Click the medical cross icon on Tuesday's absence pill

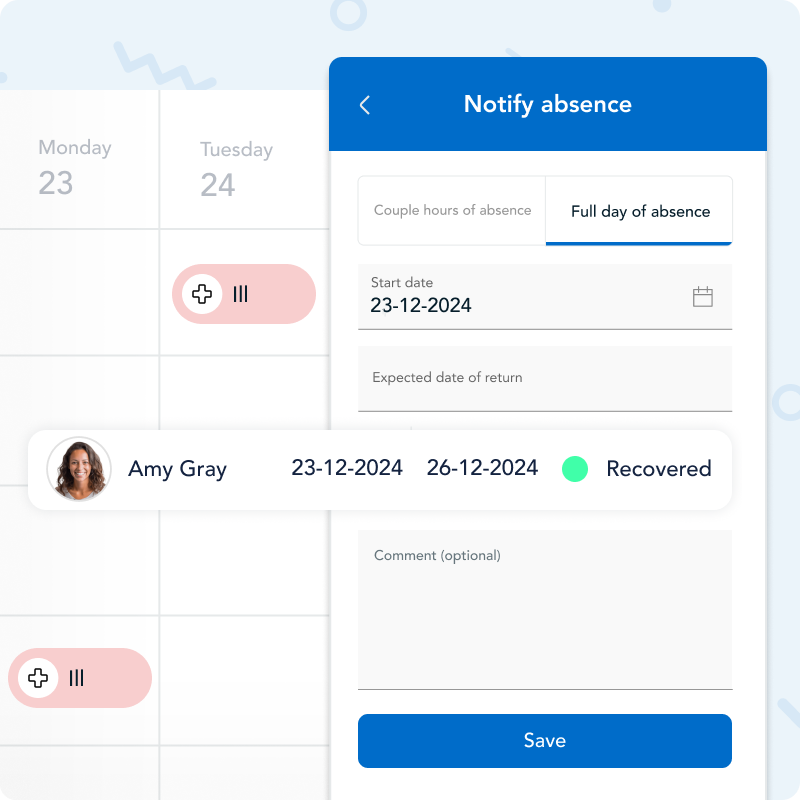[202, 294]
